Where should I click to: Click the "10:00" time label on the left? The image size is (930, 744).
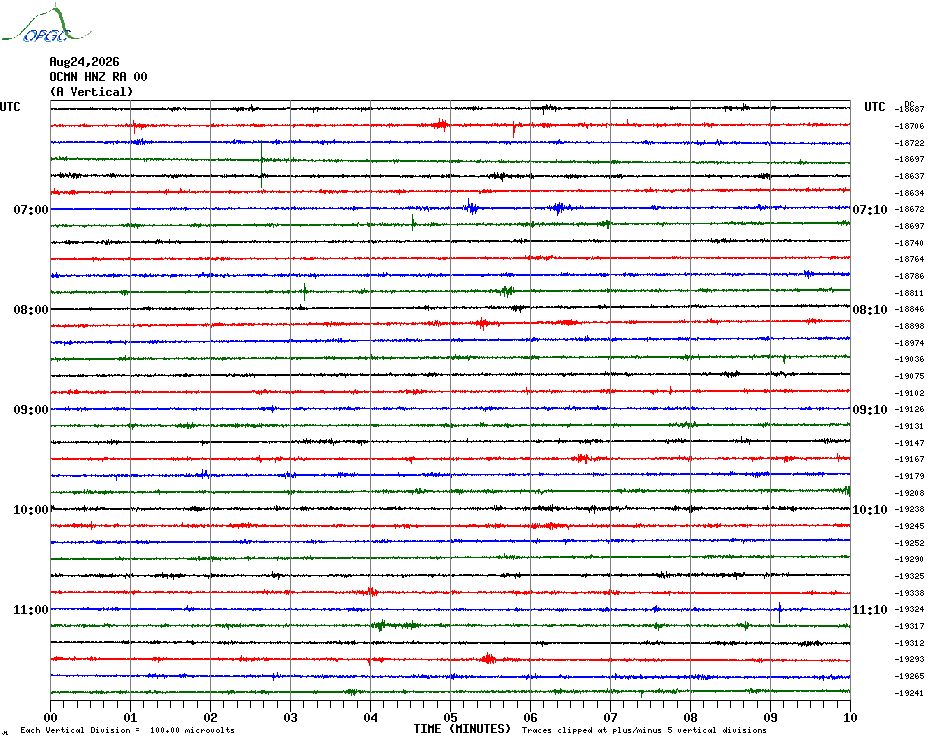coord(31,510)
